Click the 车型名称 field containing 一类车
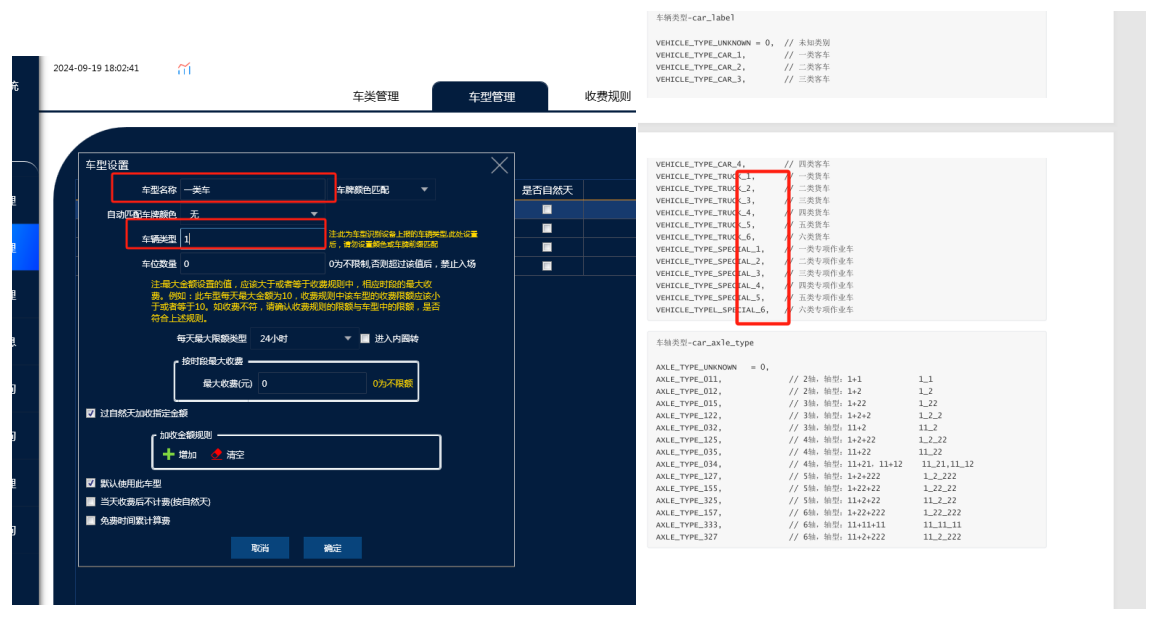Screen dimensions: 1157x629 tap(252, 190)
